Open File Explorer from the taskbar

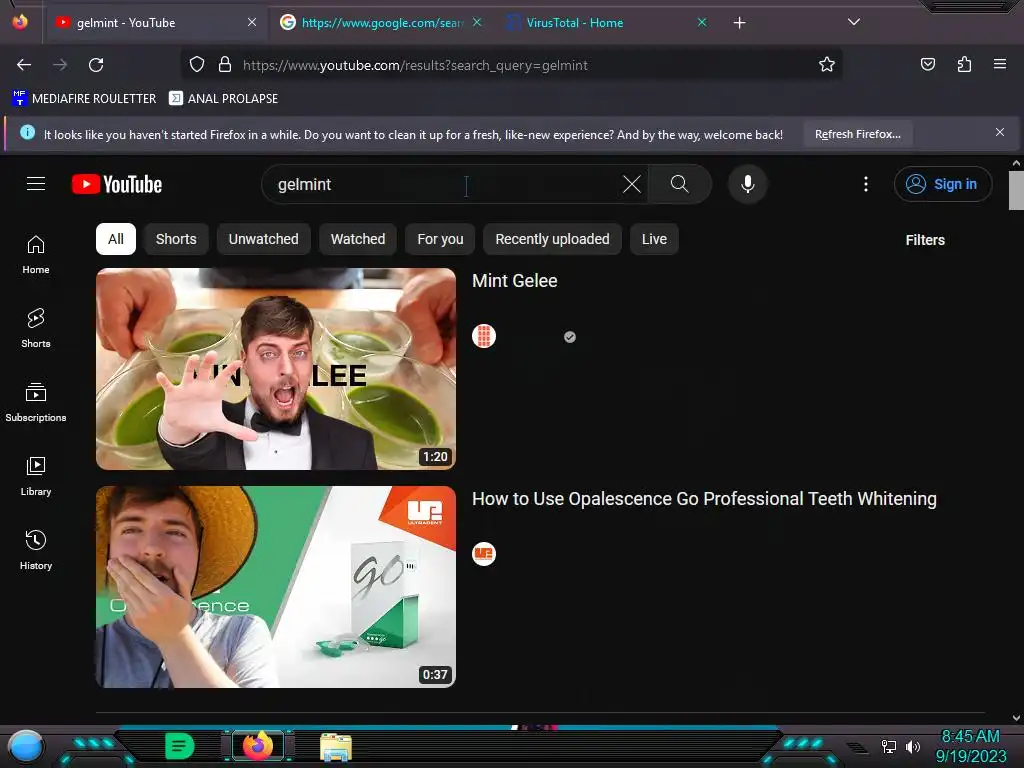(336, 746)
